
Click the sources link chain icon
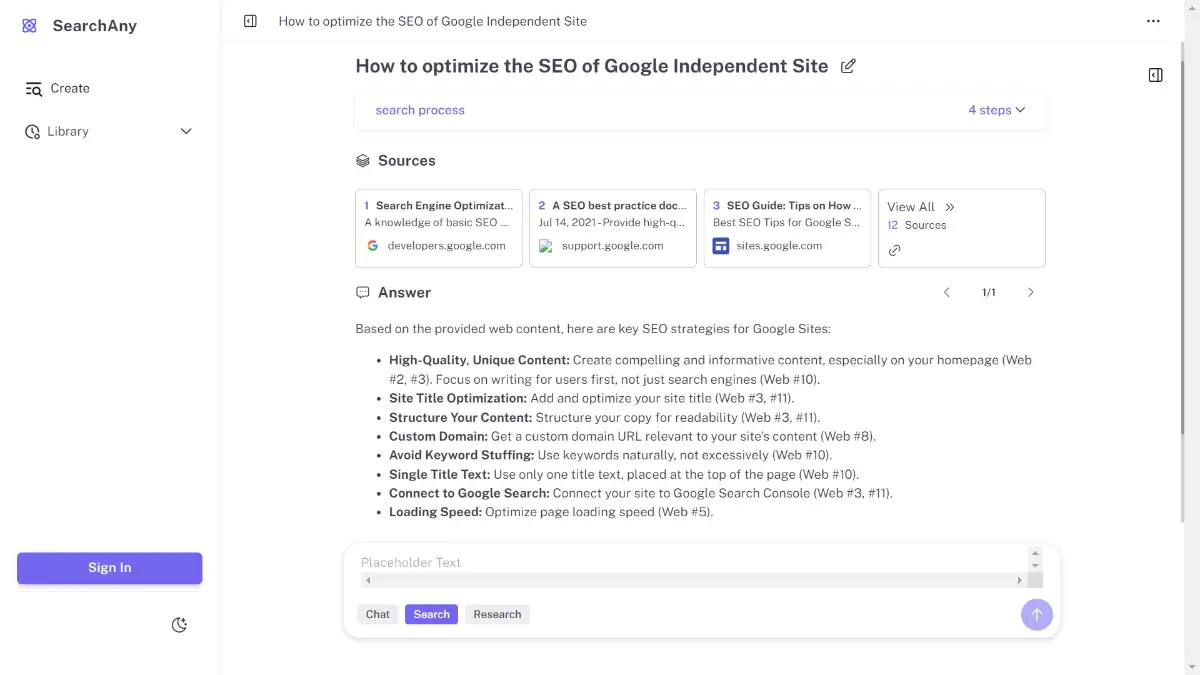pos(894,250)
